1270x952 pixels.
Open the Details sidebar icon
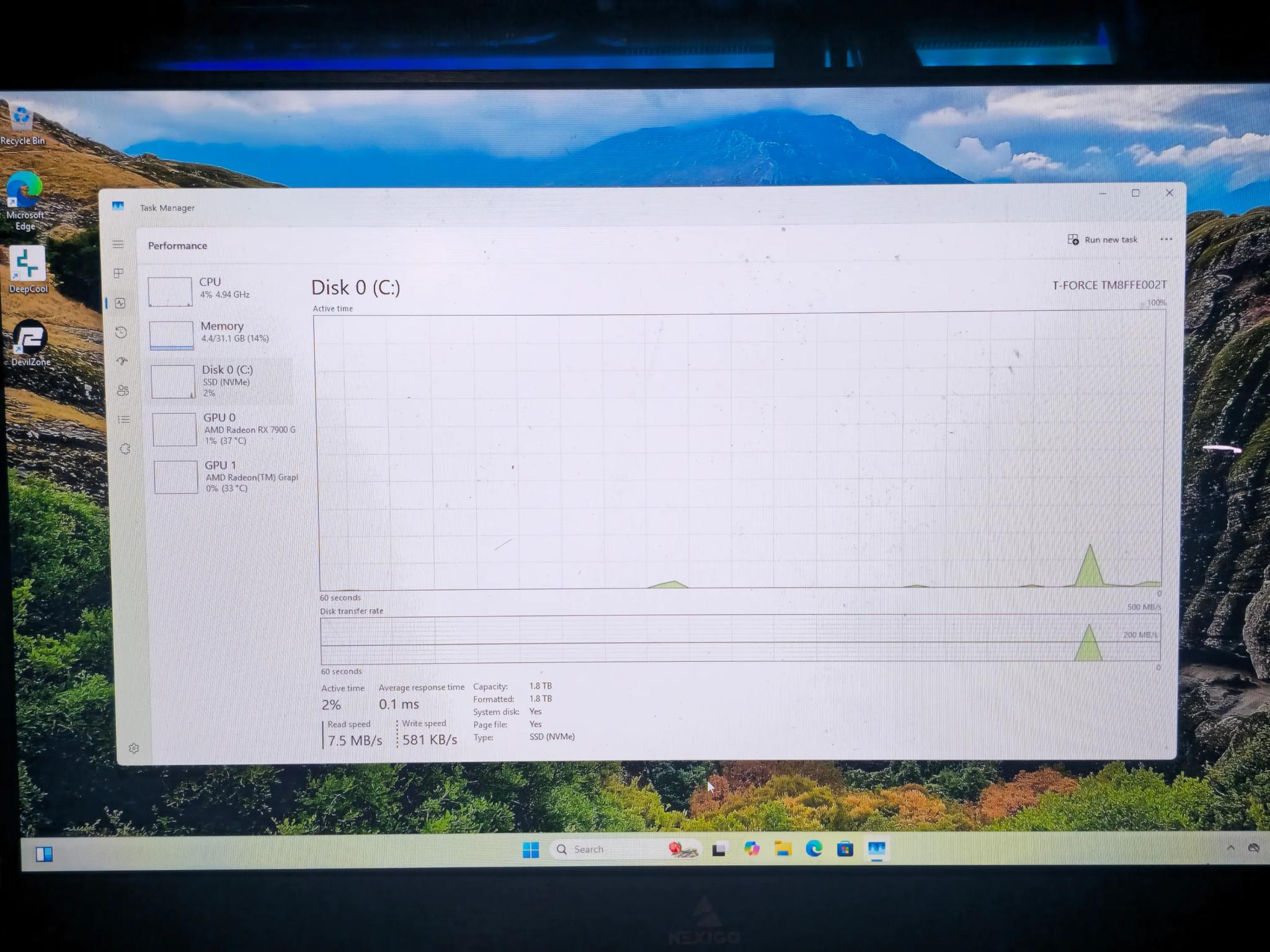click(x=124, y=420)
